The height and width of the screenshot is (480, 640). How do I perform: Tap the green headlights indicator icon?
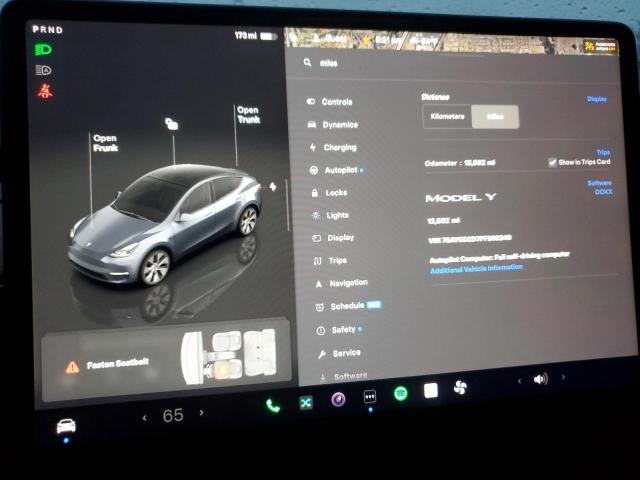[43, 50]
